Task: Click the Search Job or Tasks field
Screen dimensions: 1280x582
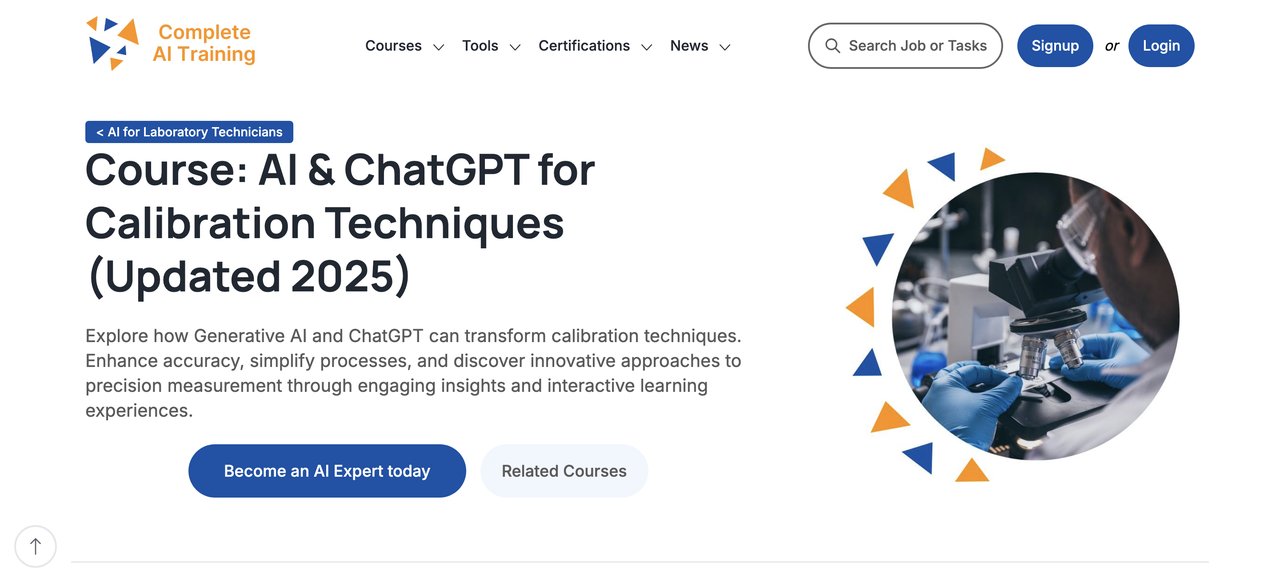Action: [905, 46]
